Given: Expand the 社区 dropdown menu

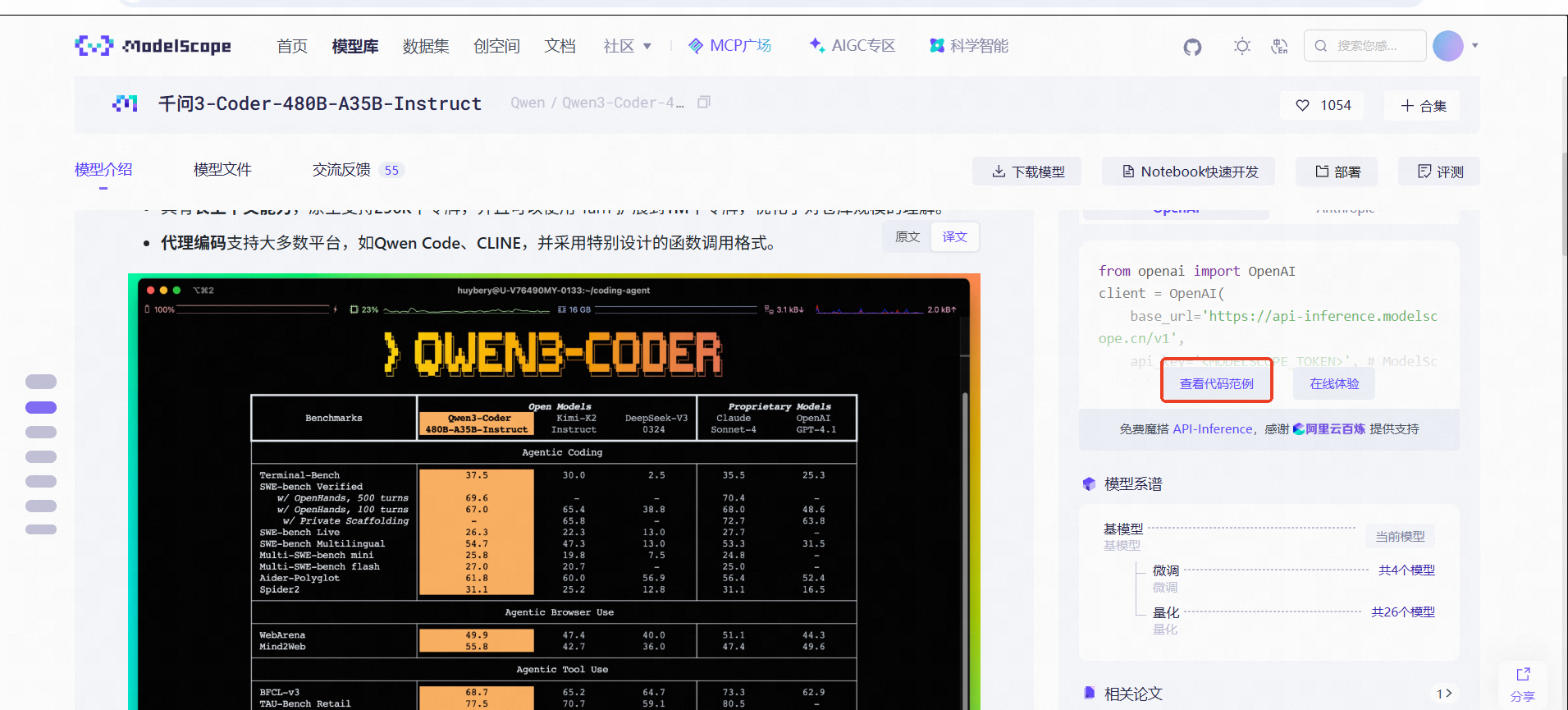Looking at the screenshot, I should pyautogui.click(x=628, y=46).
